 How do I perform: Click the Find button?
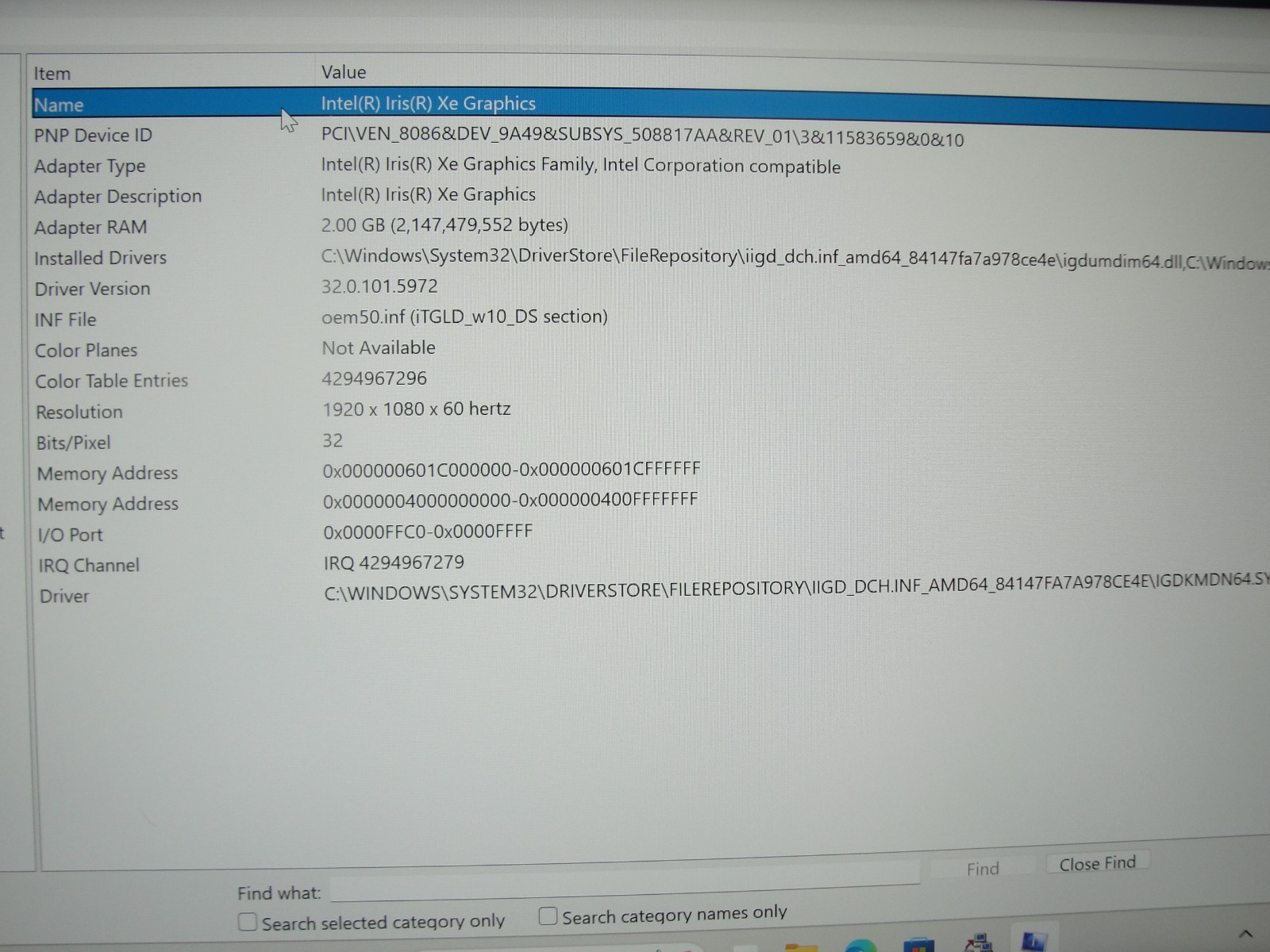pyautogui.click(x=983, y=869)
